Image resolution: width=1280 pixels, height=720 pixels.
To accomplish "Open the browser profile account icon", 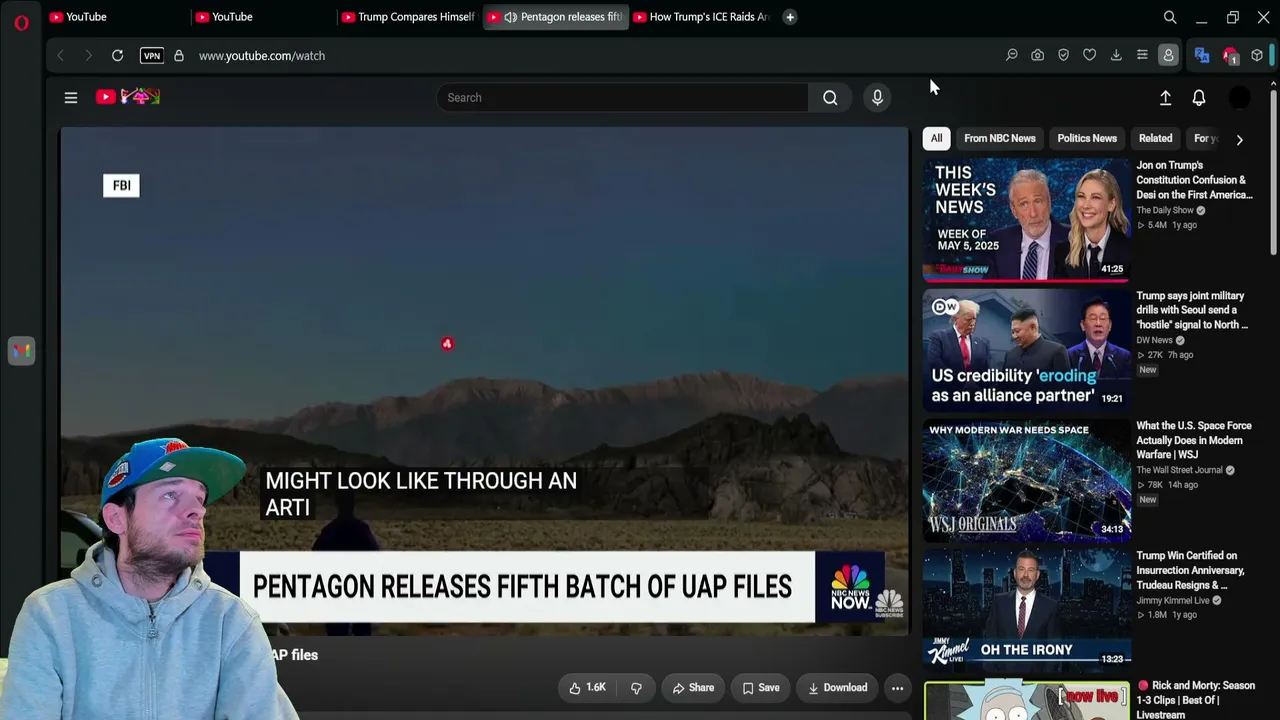I will coord(1168,56).
